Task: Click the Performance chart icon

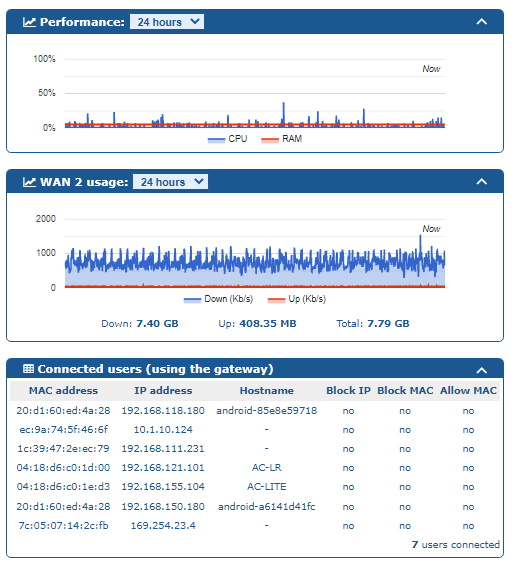Action: [x=29, y=22]
